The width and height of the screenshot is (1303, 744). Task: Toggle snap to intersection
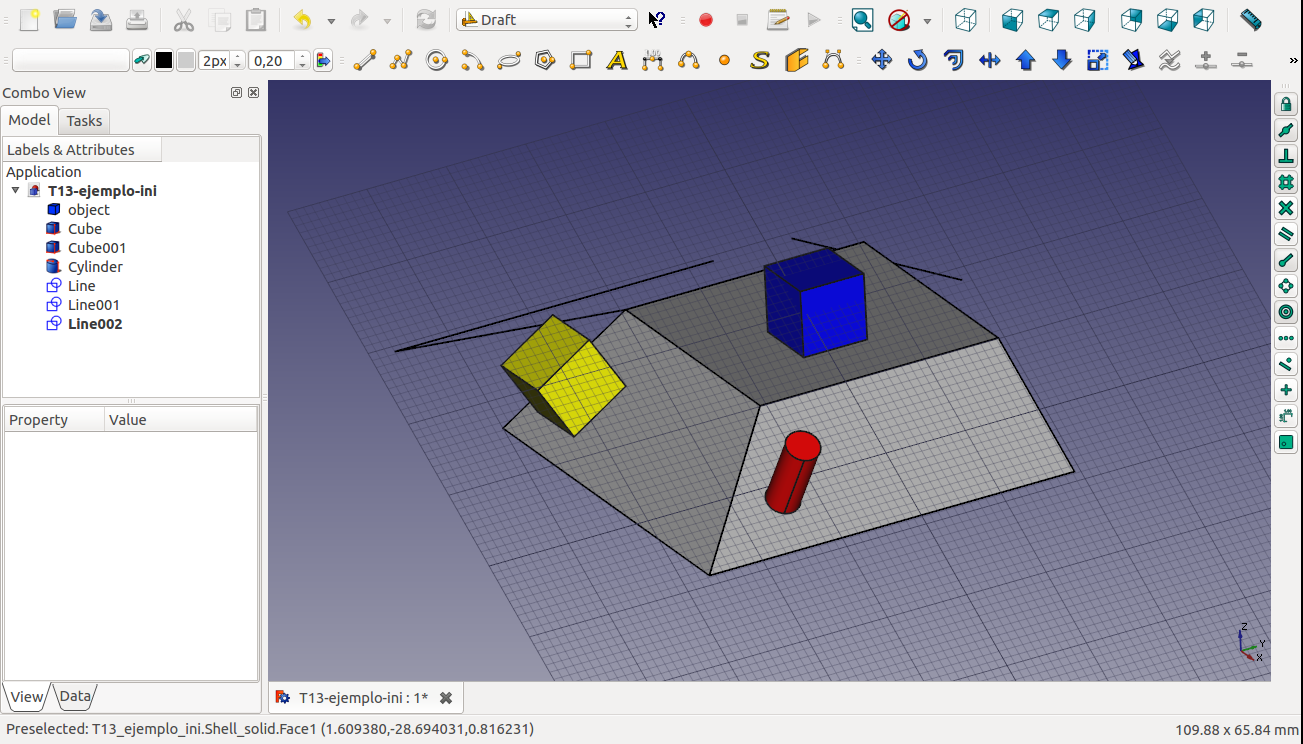pos(1286,209)
